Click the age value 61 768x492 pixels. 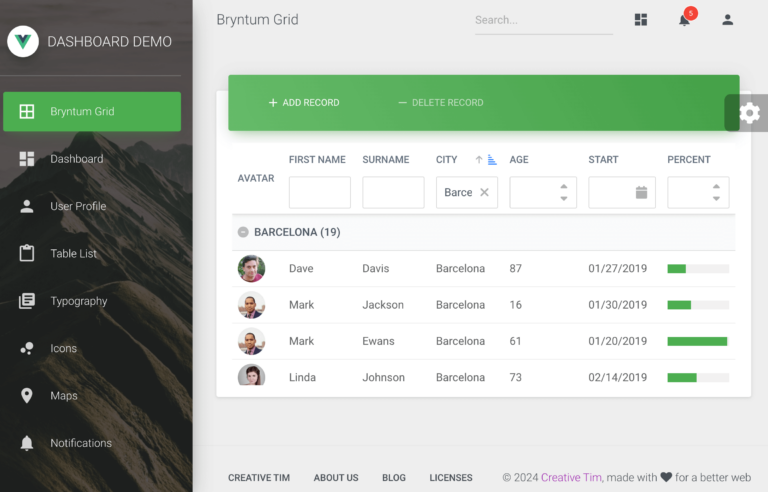515,341
